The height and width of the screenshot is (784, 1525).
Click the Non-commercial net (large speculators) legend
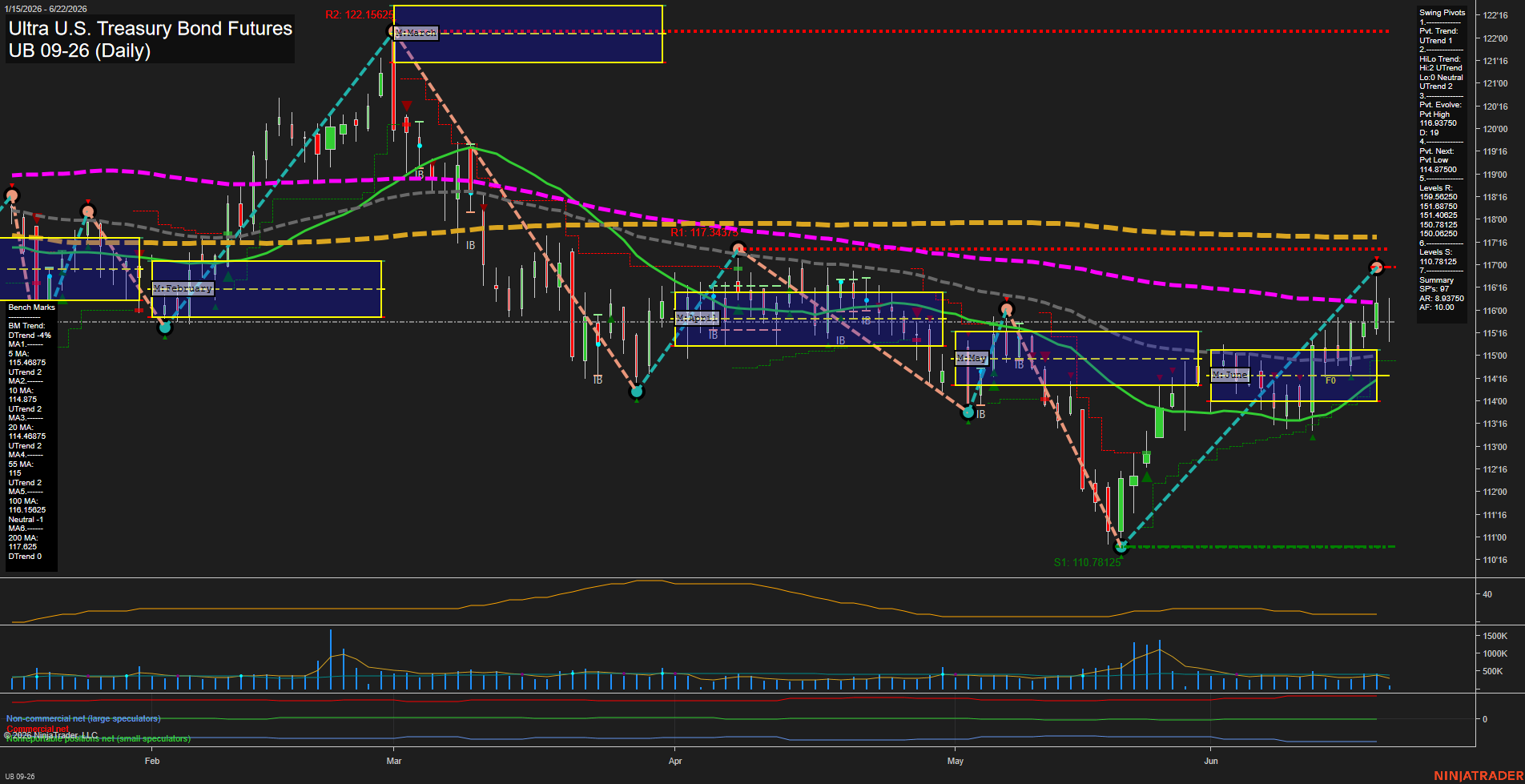tap(83, 718)
